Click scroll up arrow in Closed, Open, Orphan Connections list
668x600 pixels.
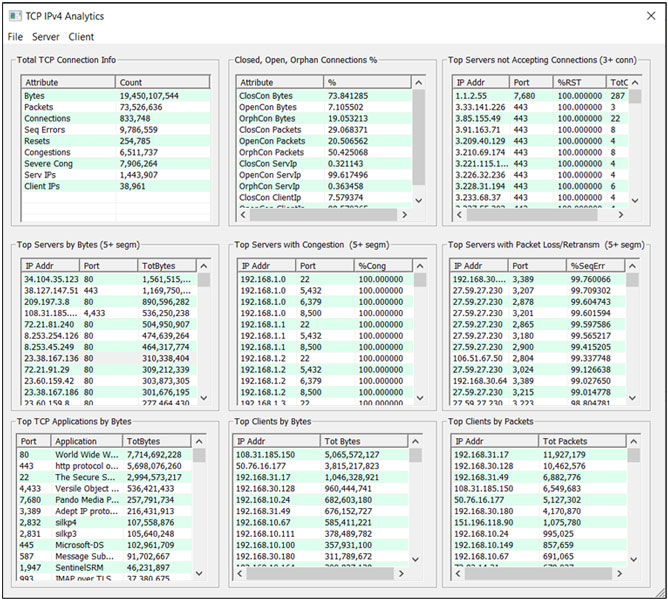[x=419, y=83]
